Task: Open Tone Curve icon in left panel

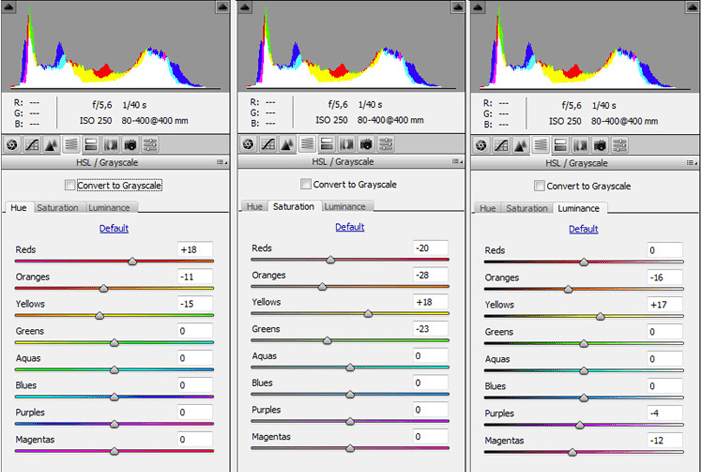Action: tap(31, 144)
